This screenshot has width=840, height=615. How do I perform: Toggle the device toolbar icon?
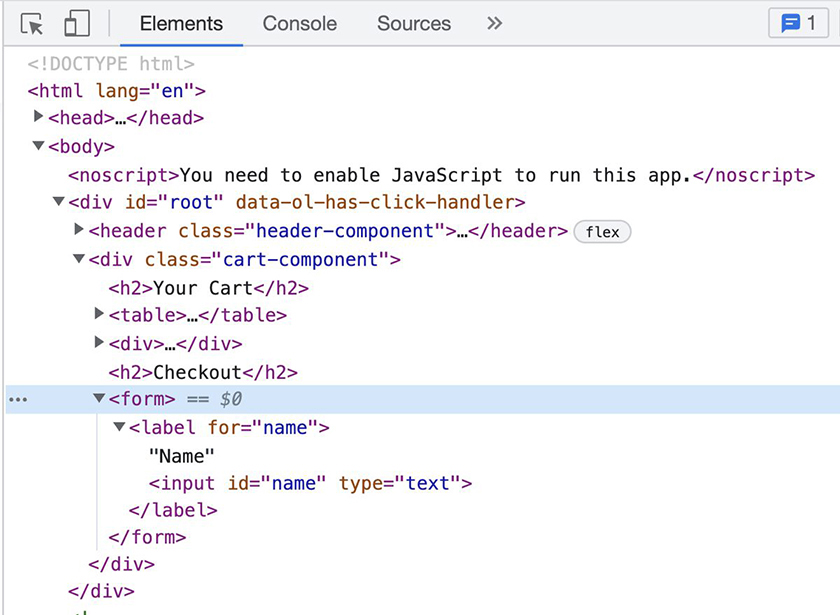(77, 24)
